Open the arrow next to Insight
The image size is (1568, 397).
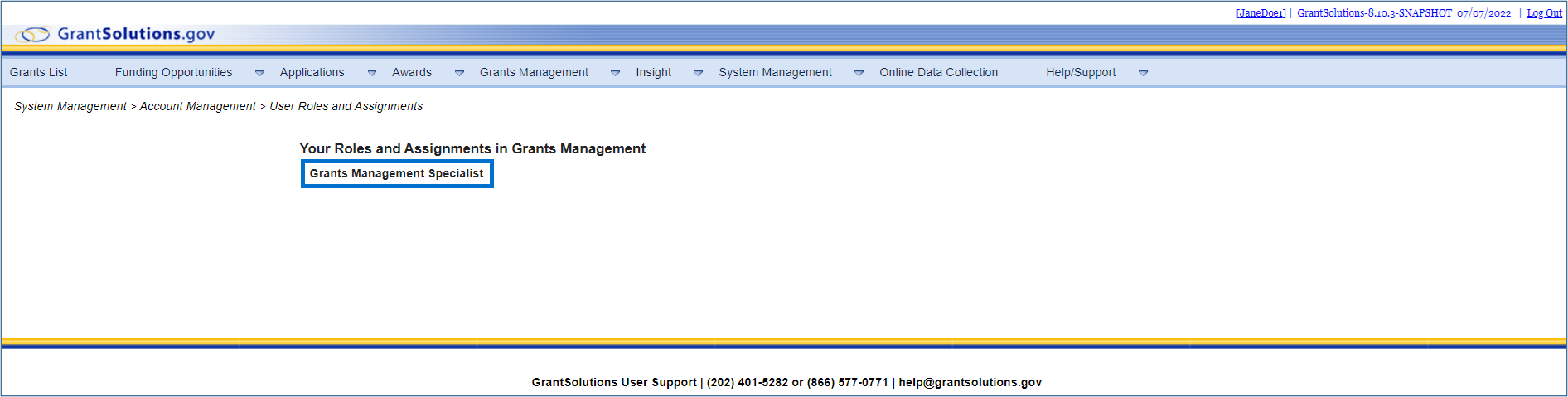click(x=698, y=73)
